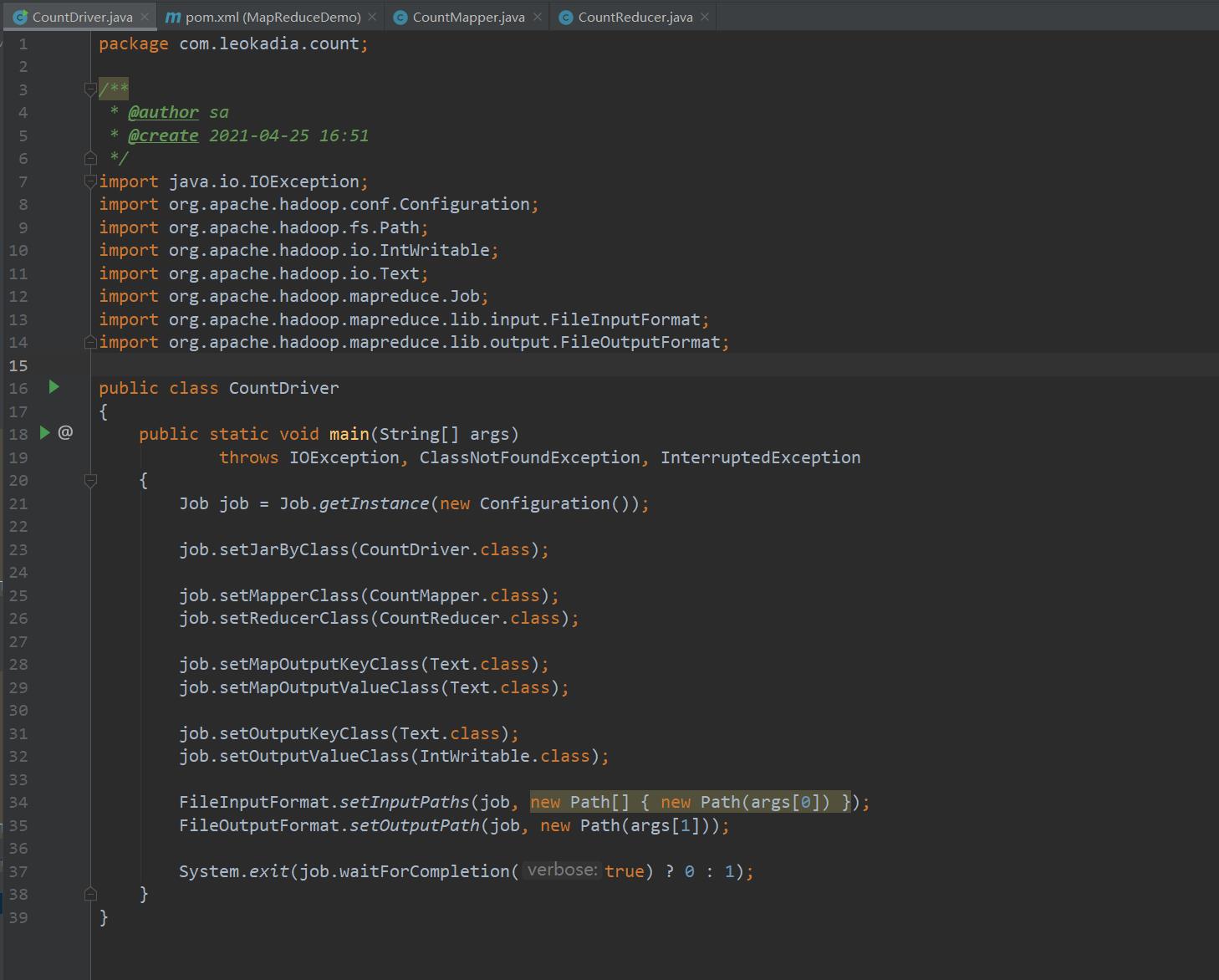
Task: Click line number 15 in the gutter
Action: click(x=18, y=365)
